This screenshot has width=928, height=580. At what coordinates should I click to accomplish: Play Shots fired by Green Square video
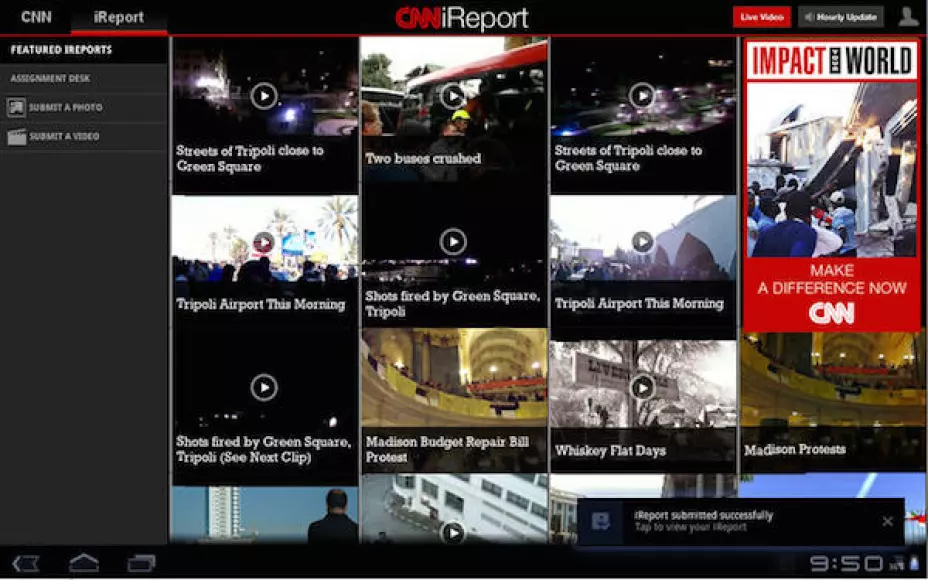pos(452,244)
